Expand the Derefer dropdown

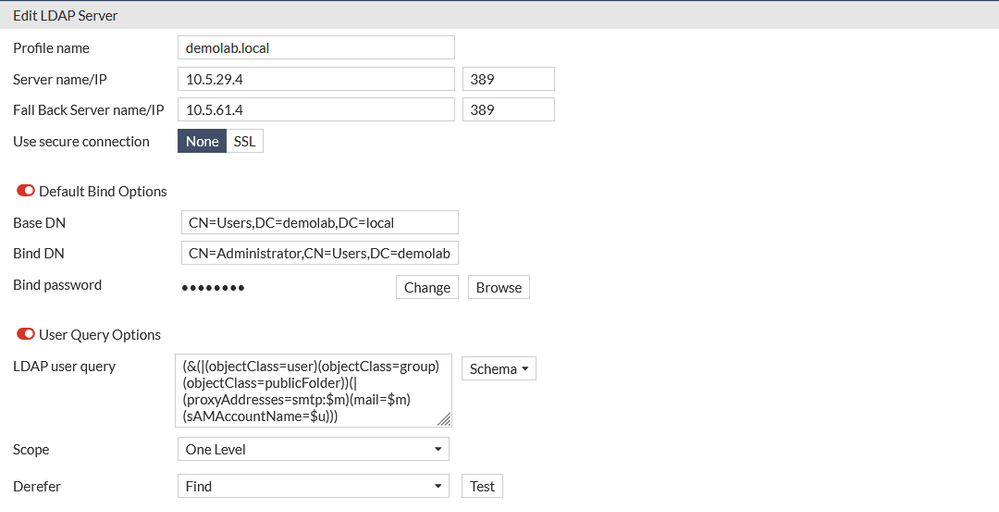[313, 486]
